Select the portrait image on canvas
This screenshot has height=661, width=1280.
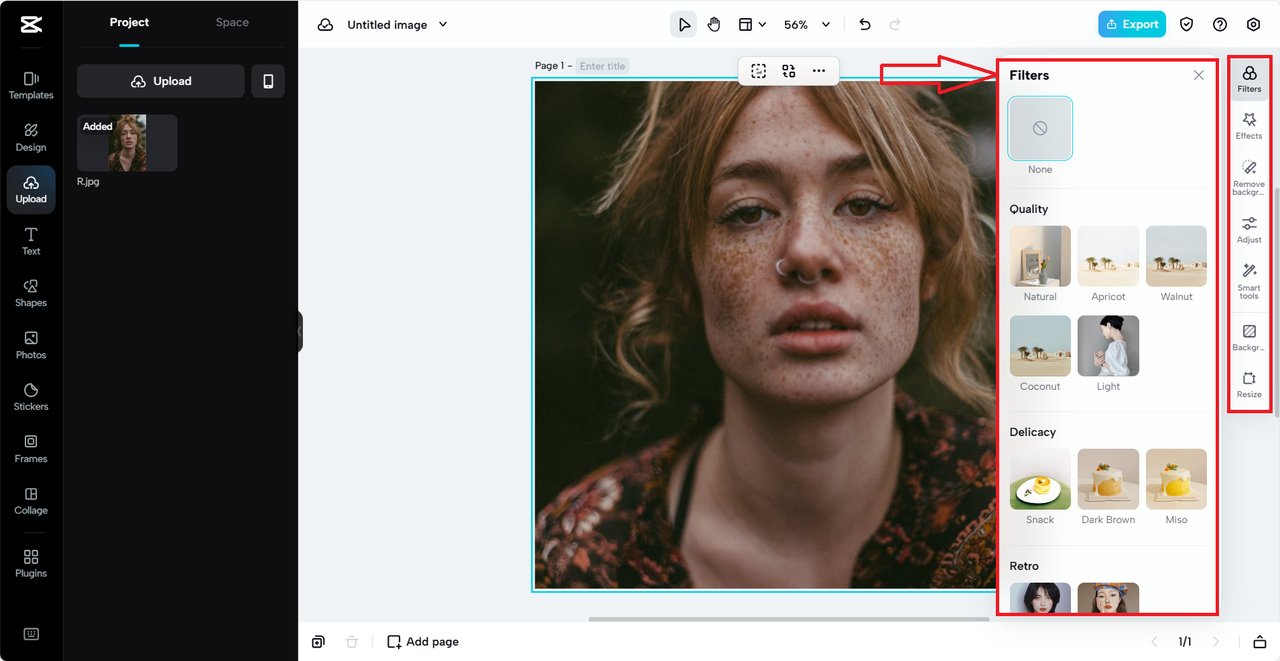(x=765, y=335)
